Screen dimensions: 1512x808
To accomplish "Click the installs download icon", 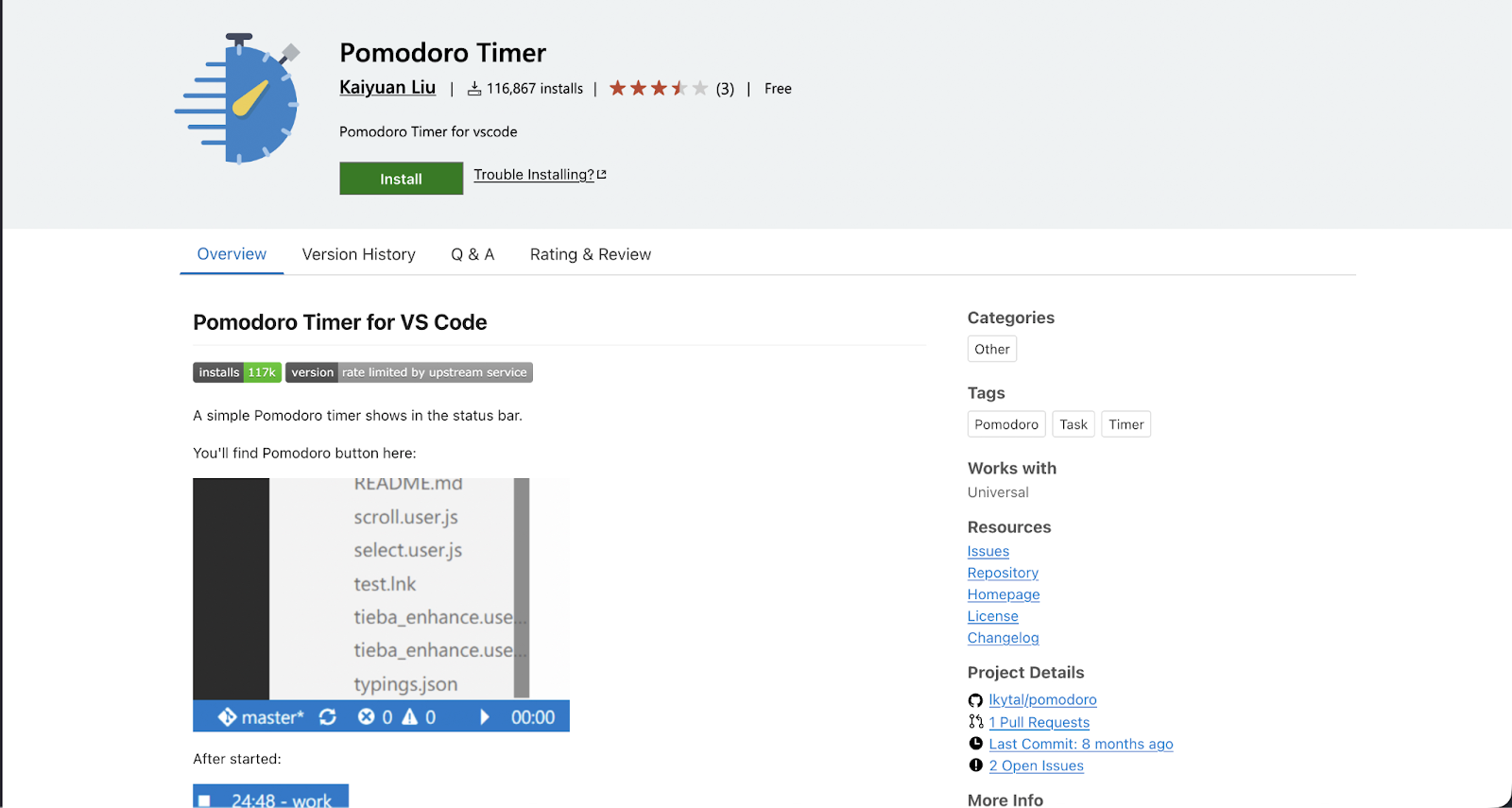I will [x=474, y=89].
